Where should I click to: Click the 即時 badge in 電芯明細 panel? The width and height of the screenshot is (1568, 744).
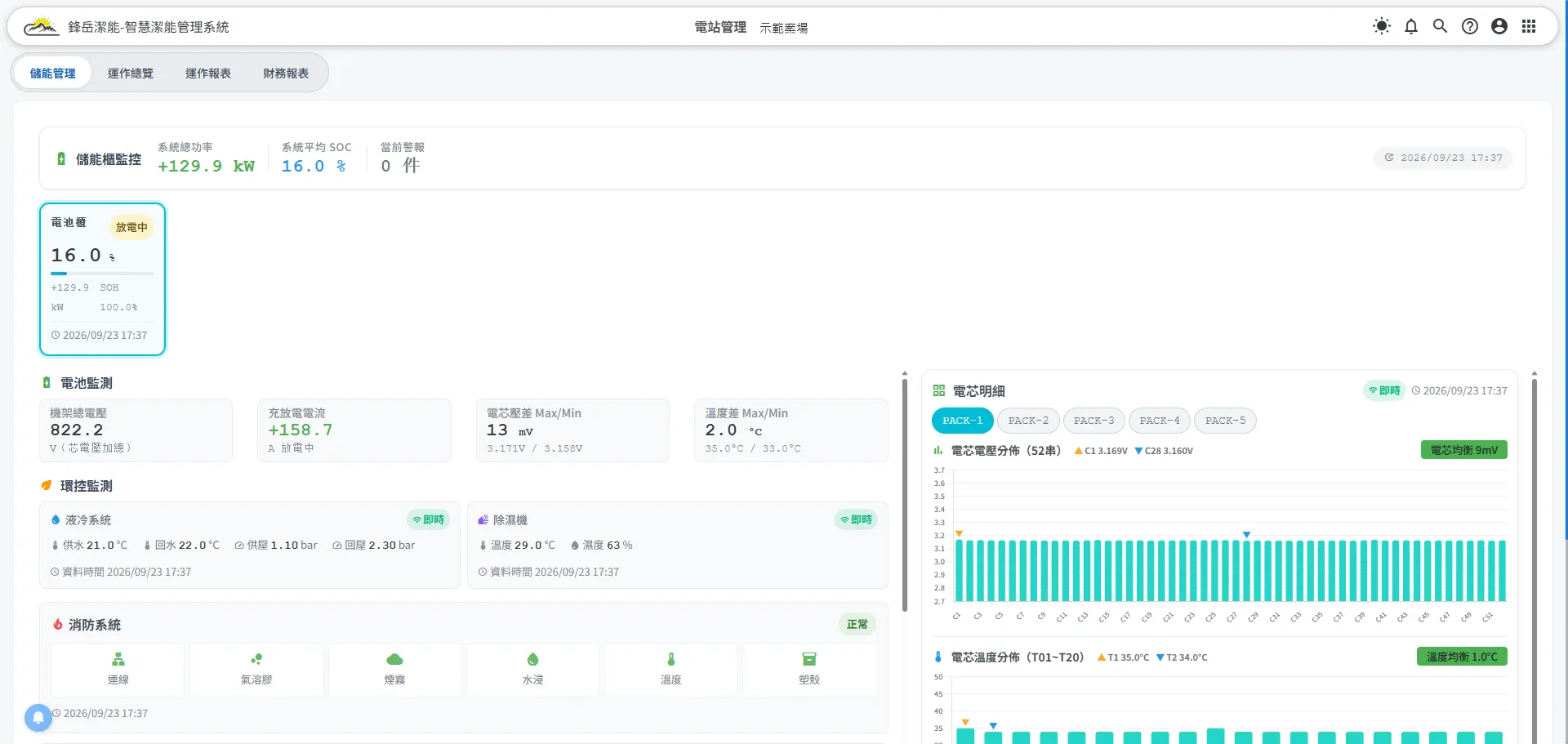point(1384,390)
